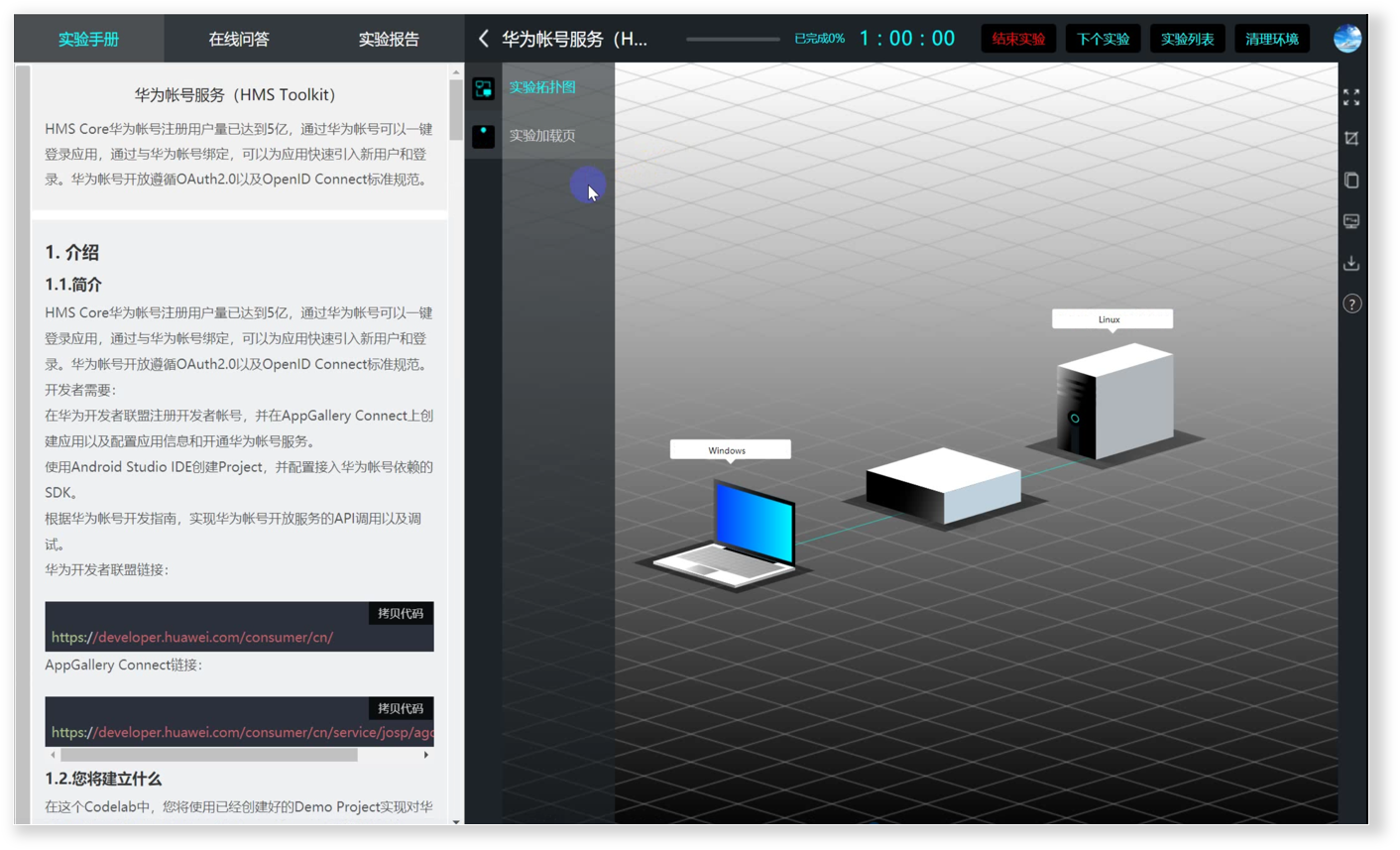Click the clipboard copy icon in right toolbar
The height and width of the screenshot is (850, 1400).
[x=1351, y=181]
